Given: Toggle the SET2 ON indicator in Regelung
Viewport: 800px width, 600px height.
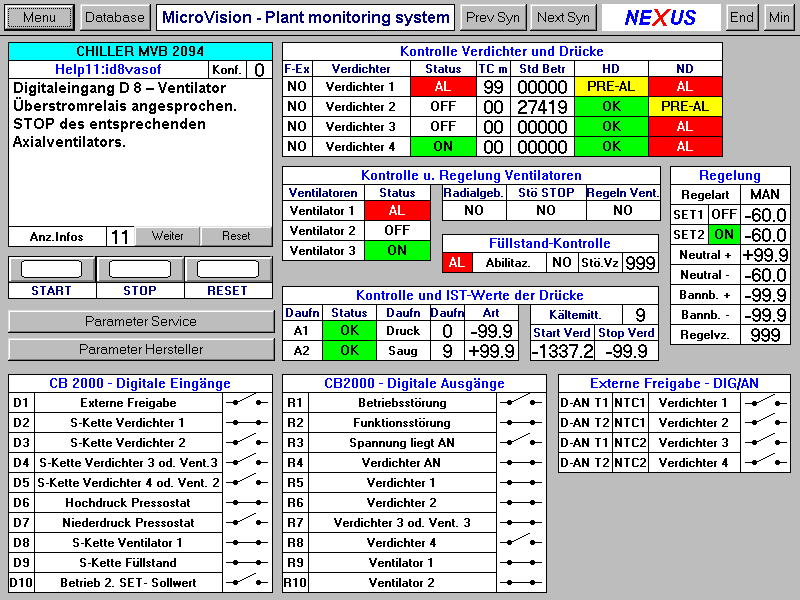Looking at the screenshot, I should pyautogui.click(x=724, y=235).
